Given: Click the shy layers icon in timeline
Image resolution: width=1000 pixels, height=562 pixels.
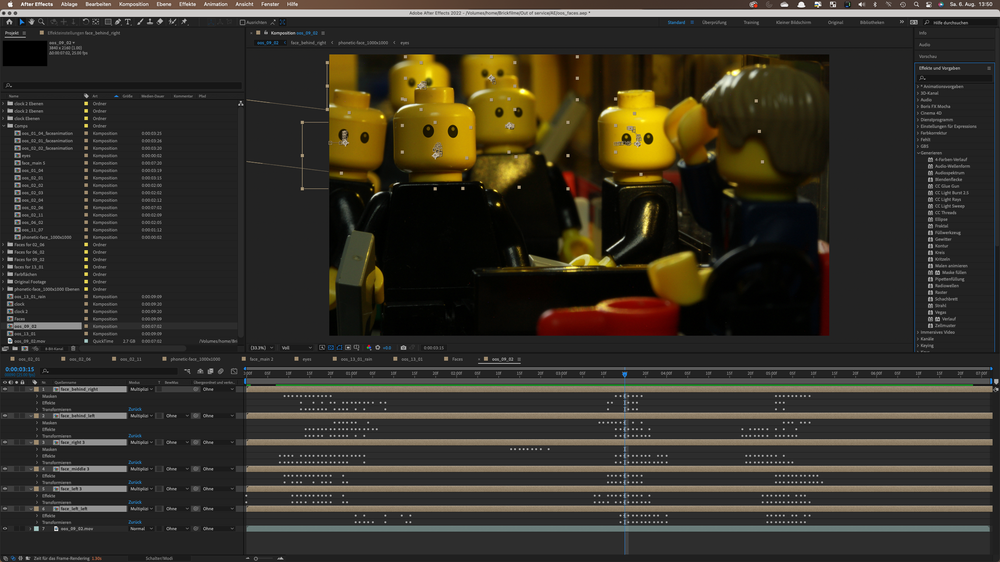Looking at the screenshot, I should click(x=200, y=371).
